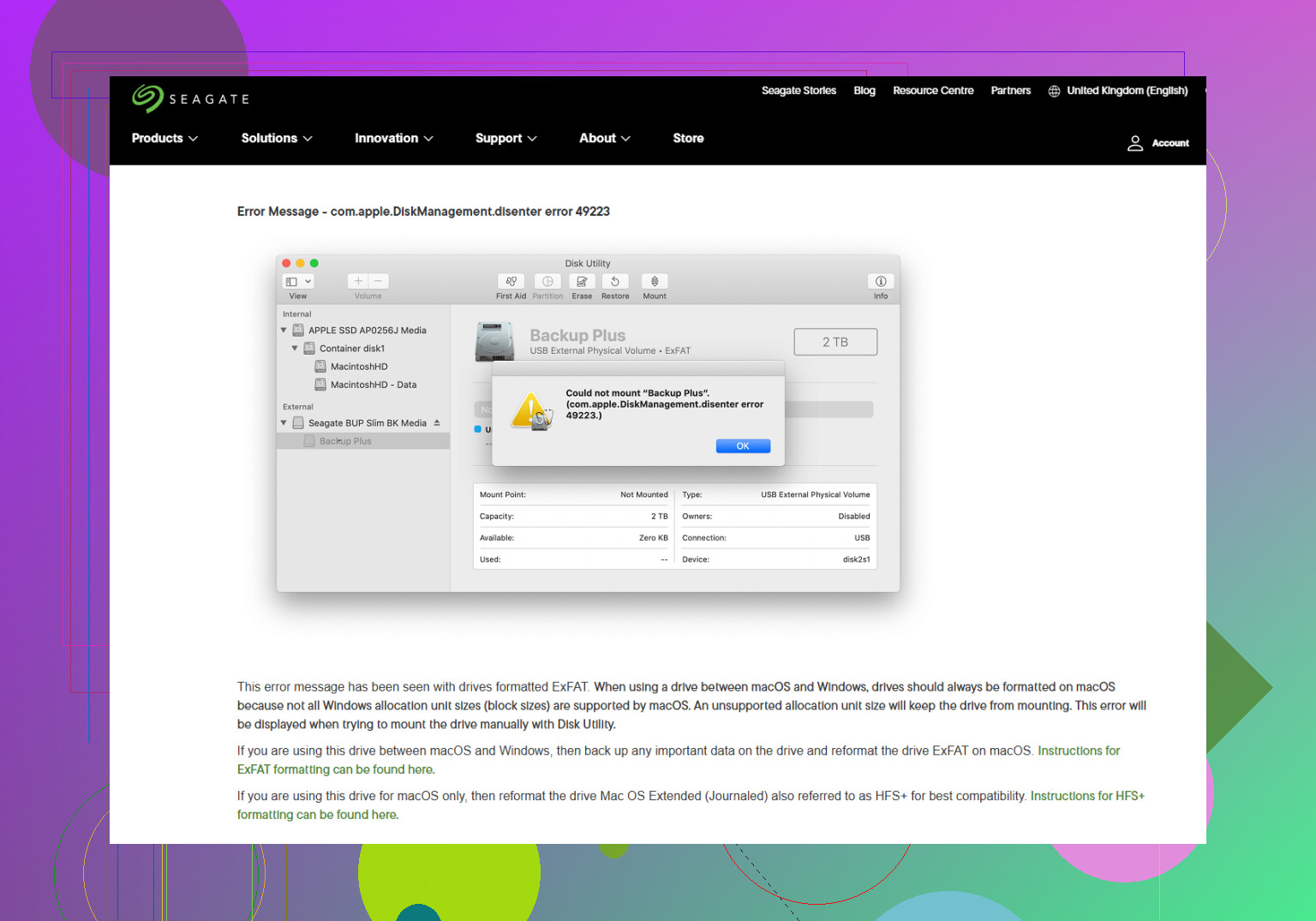Expand the About chevron arrow
This screenshot has width=1316, height=921.
pyautogui.click(x=625, y=139)
